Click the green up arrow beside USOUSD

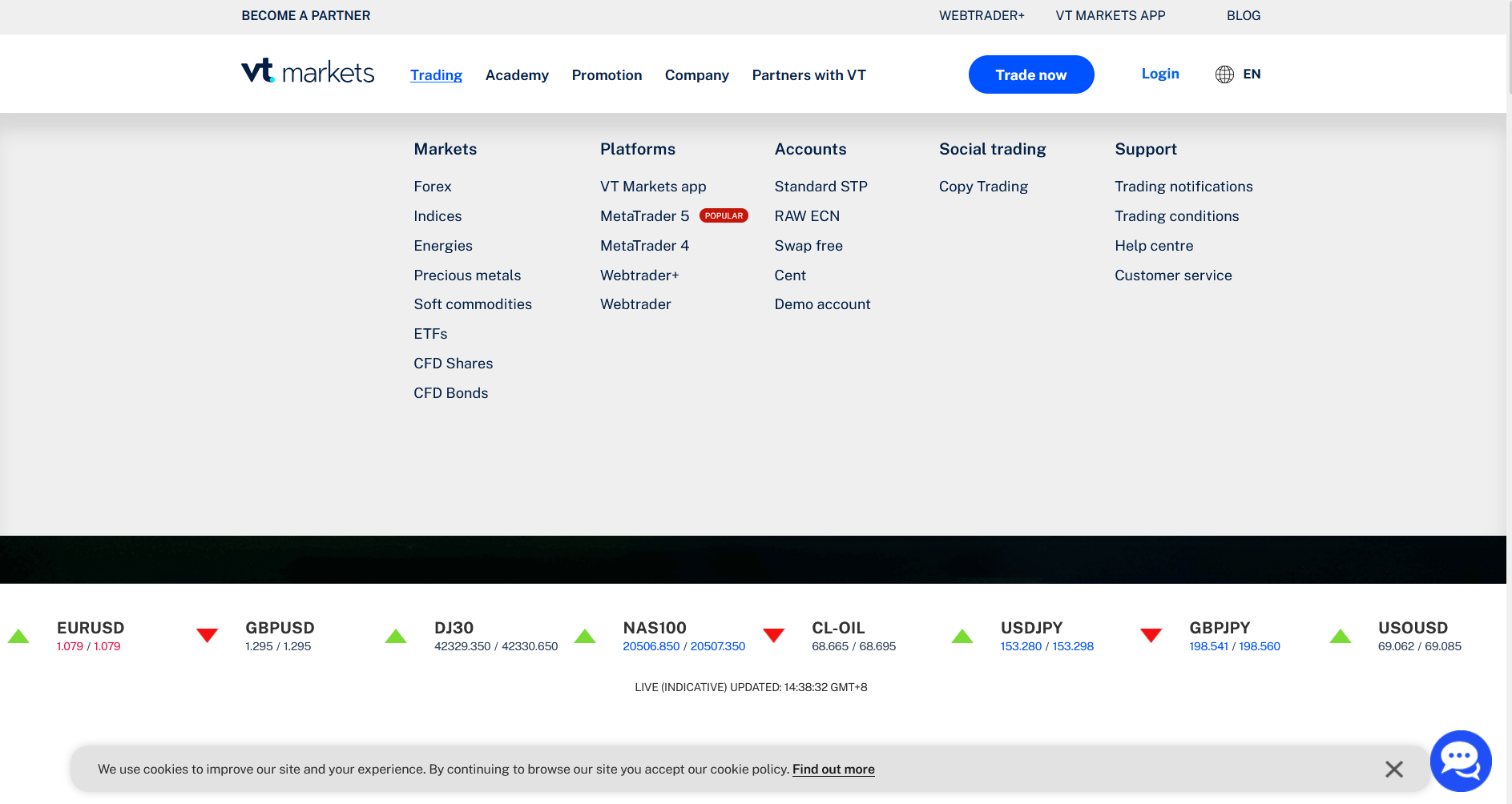point(1341,636)
